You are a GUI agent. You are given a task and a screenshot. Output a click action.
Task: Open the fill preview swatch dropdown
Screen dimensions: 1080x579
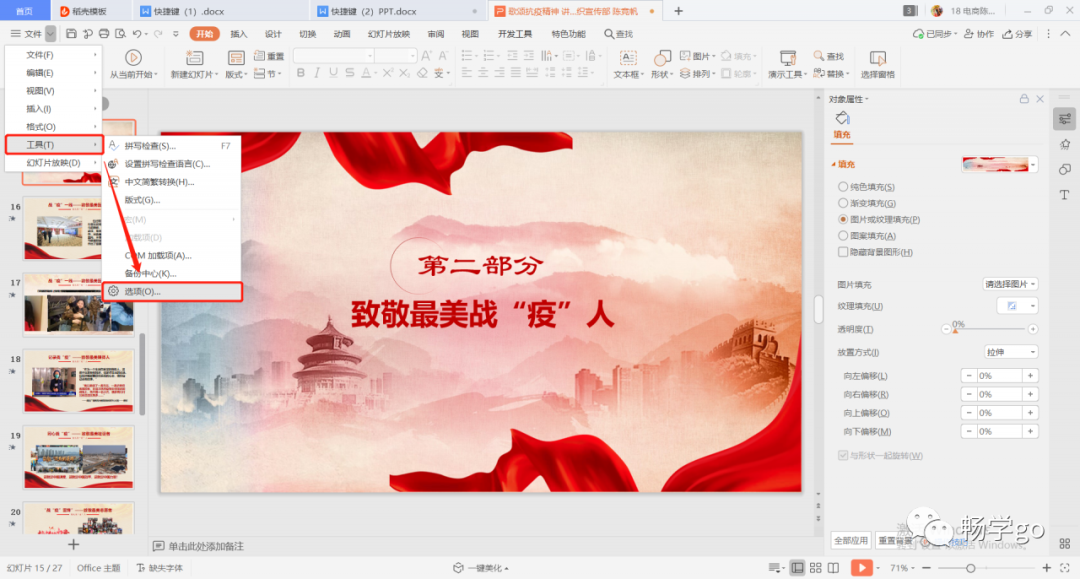(1033, 165)
